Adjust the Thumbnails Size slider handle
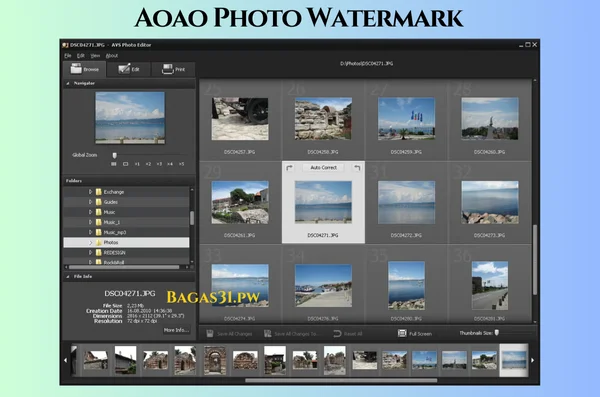This screenshot has width=600, height=397. point(497,333)
